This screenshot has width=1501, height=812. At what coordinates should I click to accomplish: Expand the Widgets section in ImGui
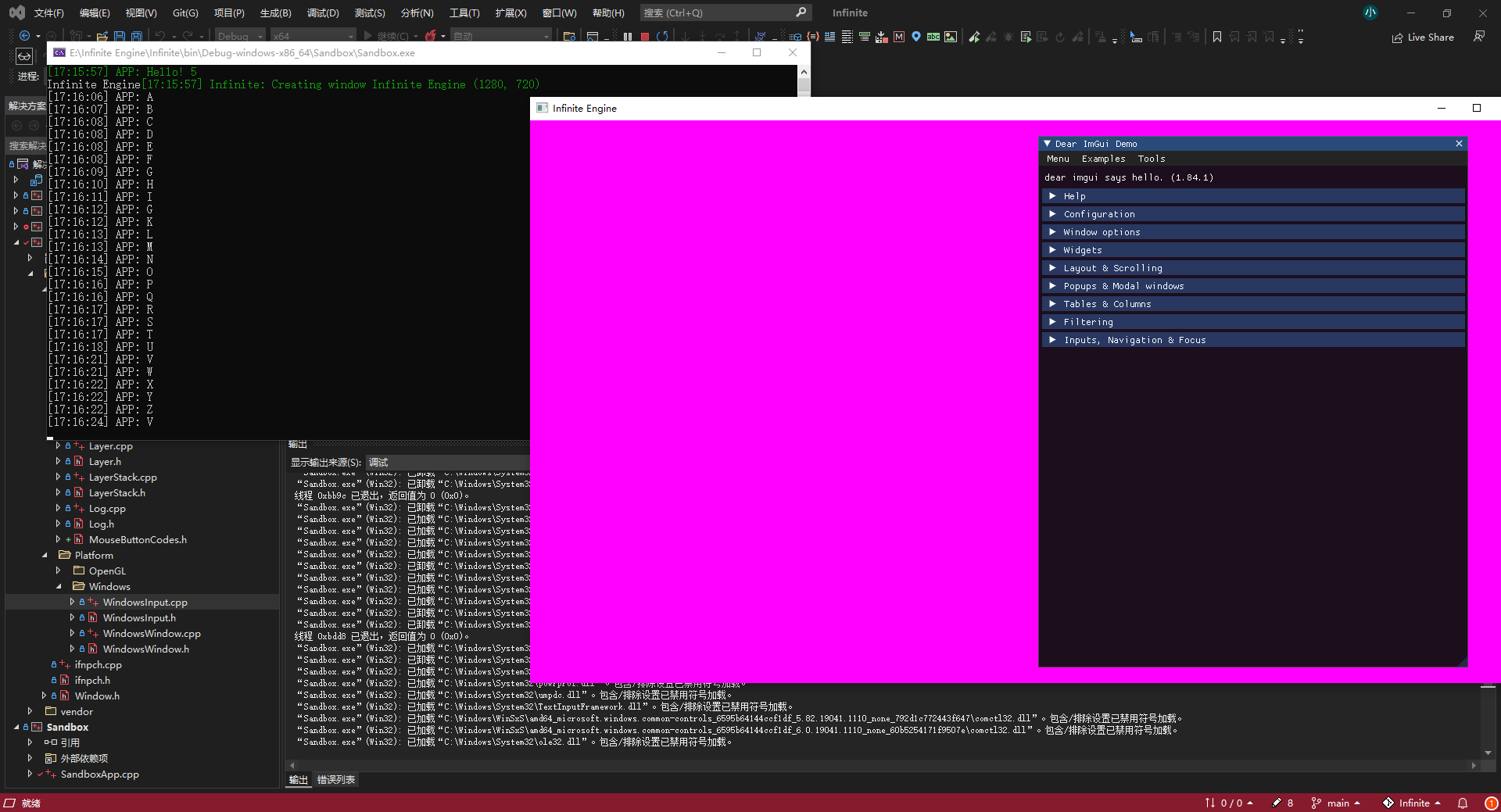1253,250
